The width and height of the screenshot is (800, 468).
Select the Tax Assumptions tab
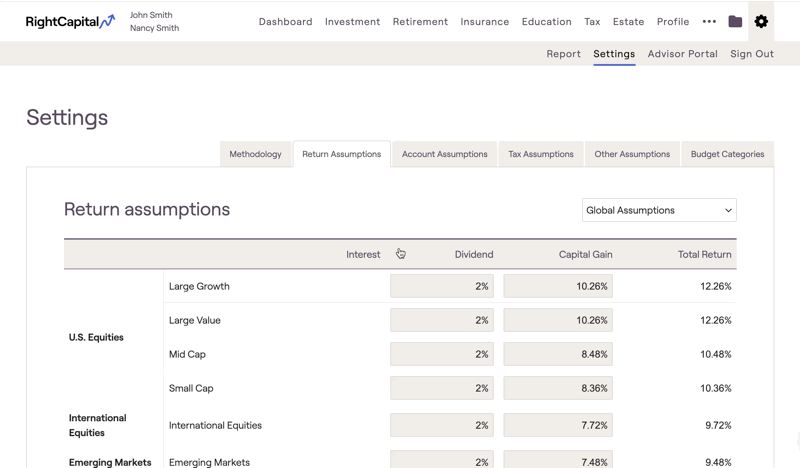[x=540, y=154]
